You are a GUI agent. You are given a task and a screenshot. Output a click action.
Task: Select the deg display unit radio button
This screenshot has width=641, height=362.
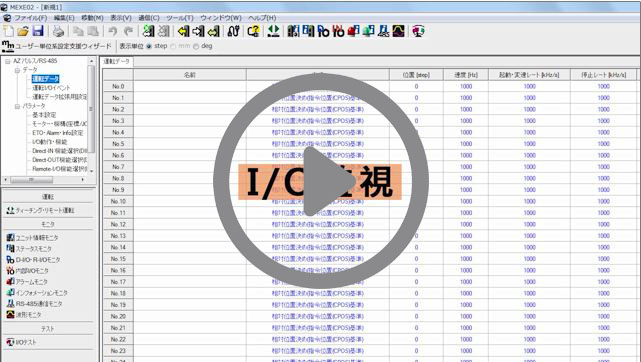pos(196,46)
